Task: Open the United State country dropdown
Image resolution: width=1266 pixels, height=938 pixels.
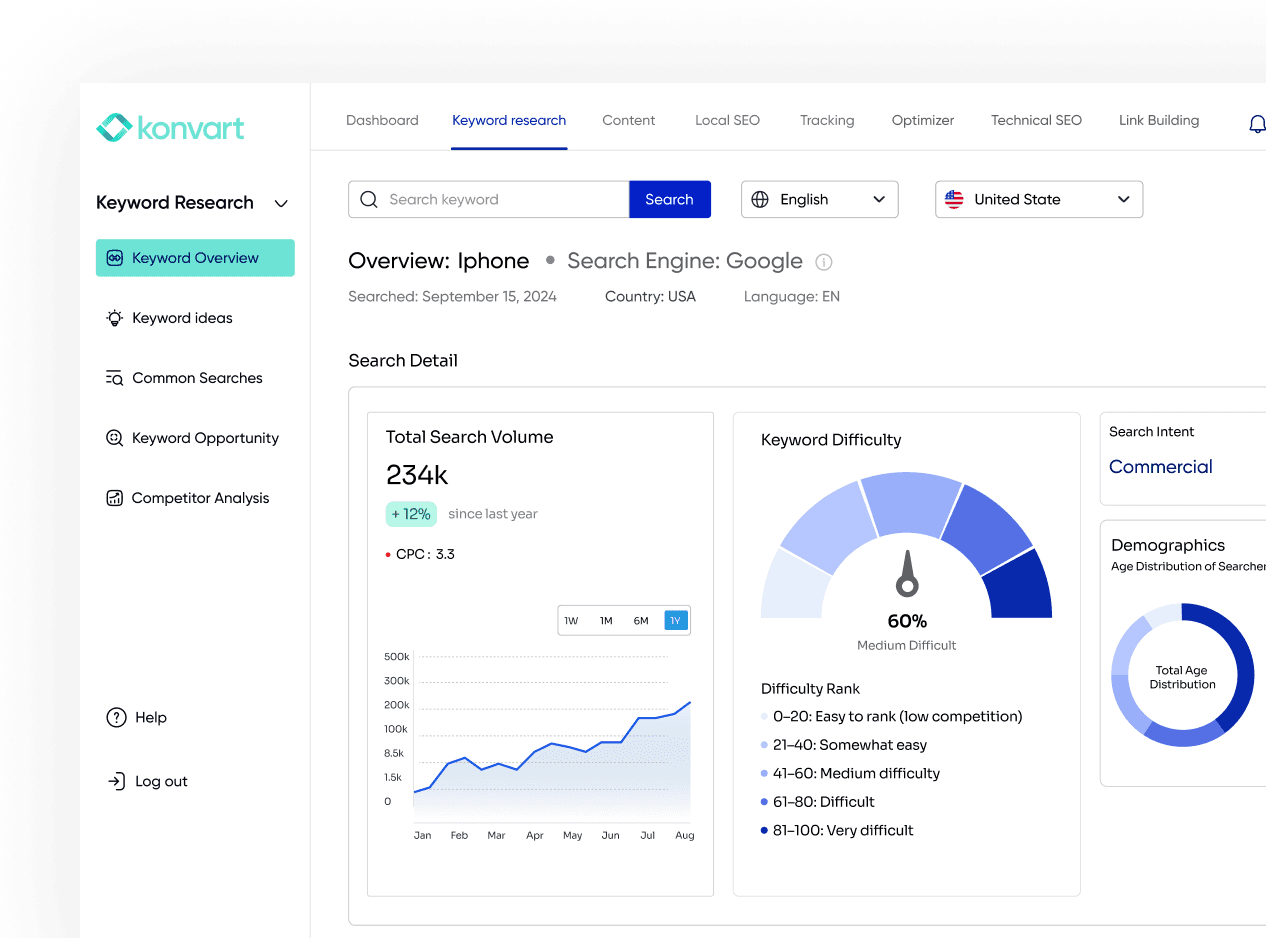Action: 1038,199
